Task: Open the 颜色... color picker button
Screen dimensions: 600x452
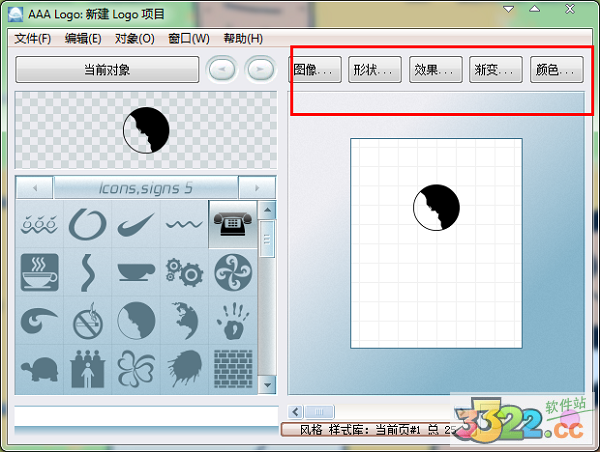Action: (x=556, y=70)
